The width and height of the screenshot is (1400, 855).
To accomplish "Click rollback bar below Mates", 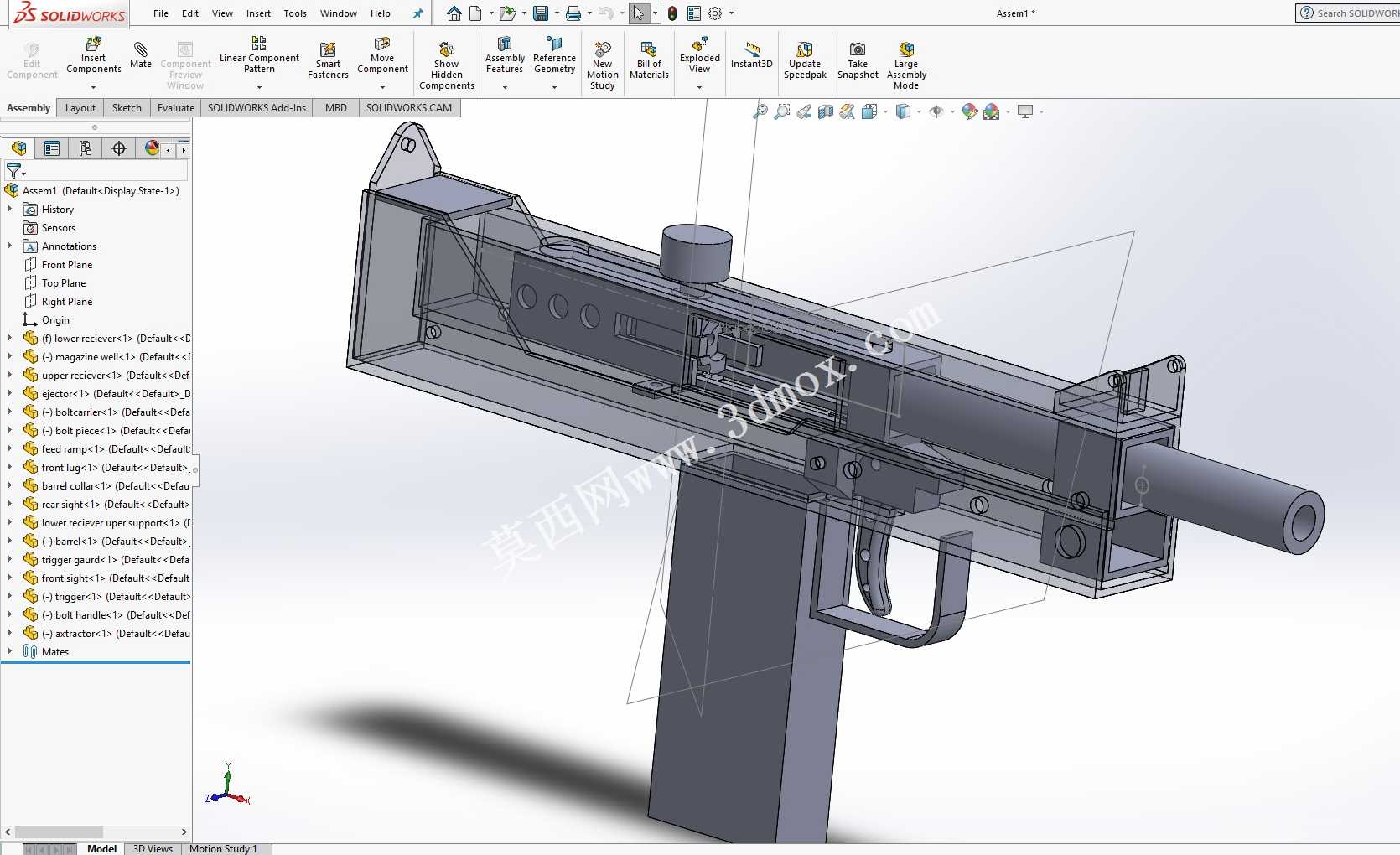I will point(96,662).
